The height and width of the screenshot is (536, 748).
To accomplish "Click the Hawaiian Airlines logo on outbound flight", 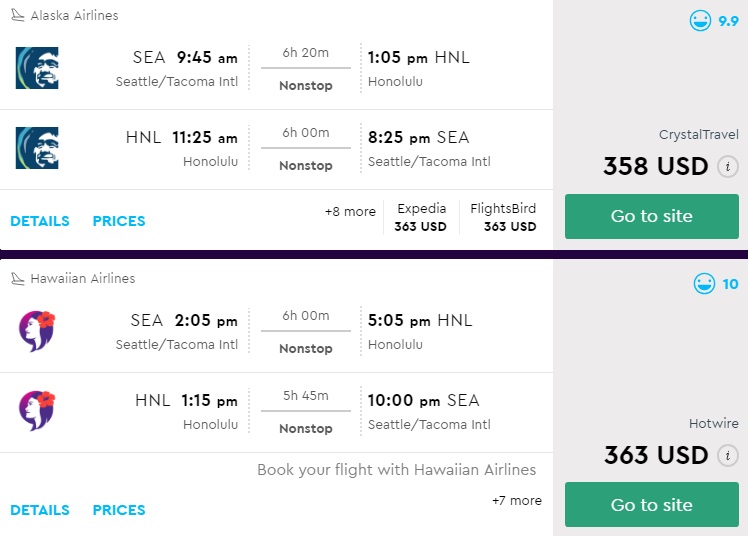I will [x=37, y=331].
